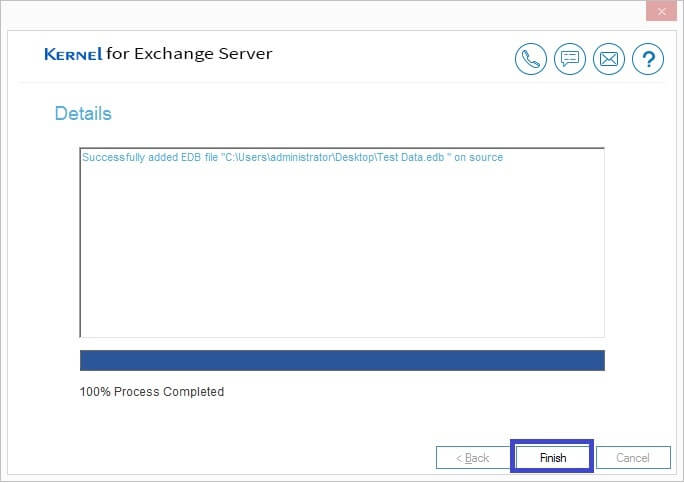The height and width of the screenshot is (483, 684).
Task: Click the Kernel for Exchange Server logo
Action: pos(158,54)
